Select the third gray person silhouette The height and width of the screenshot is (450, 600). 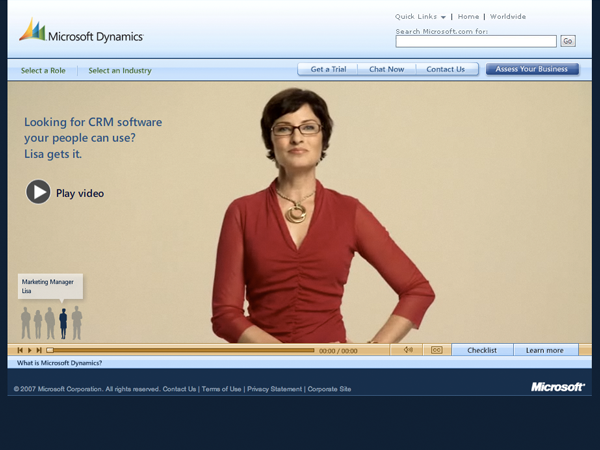(50, 323)
